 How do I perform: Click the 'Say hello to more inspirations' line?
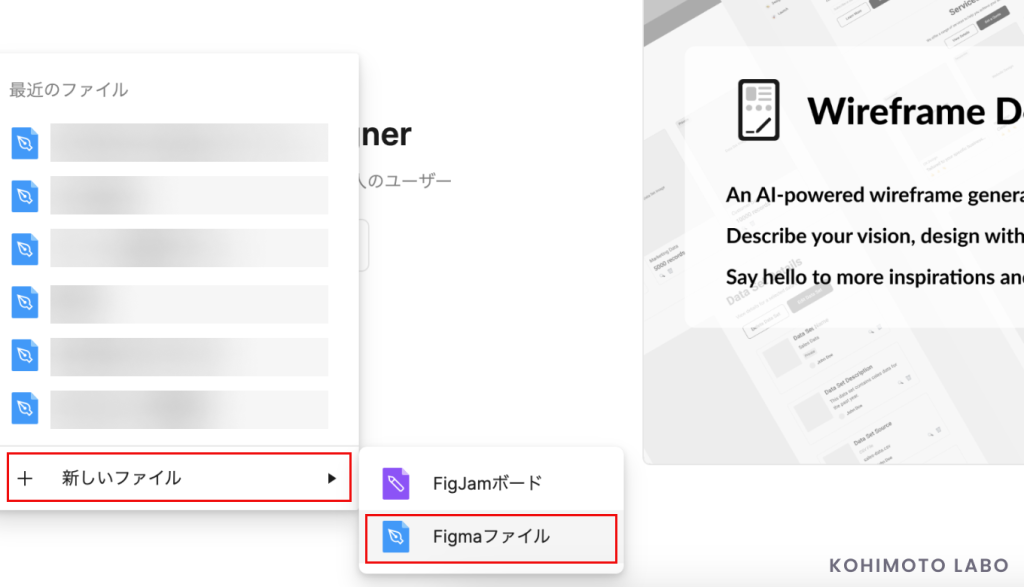(874, 277)
